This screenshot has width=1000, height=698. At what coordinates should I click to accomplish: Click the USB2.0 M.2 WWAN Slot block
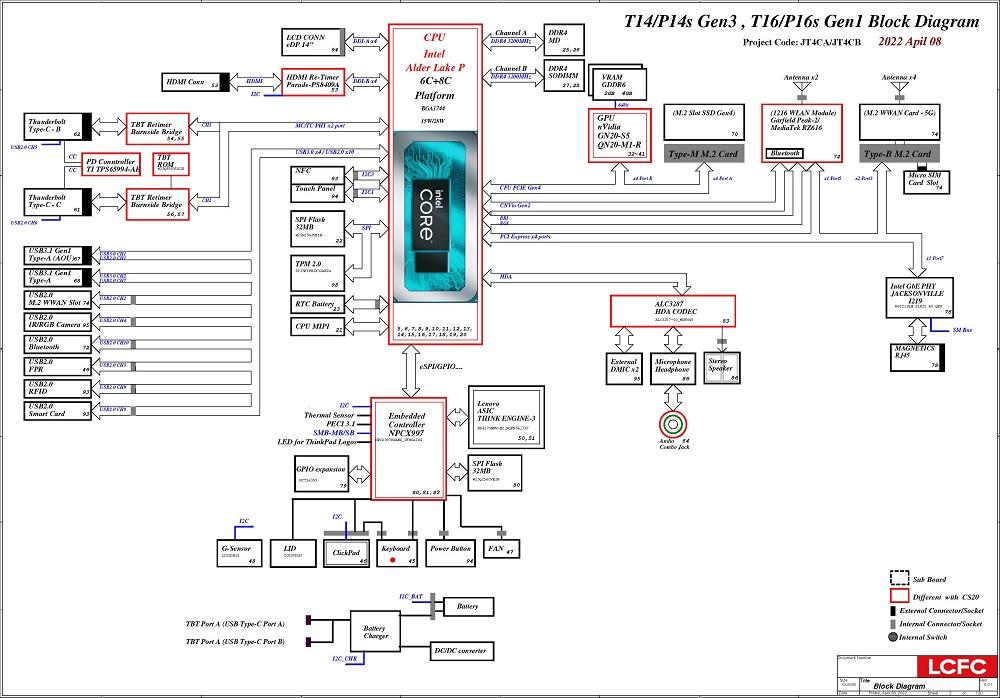[x=57, y=300]
